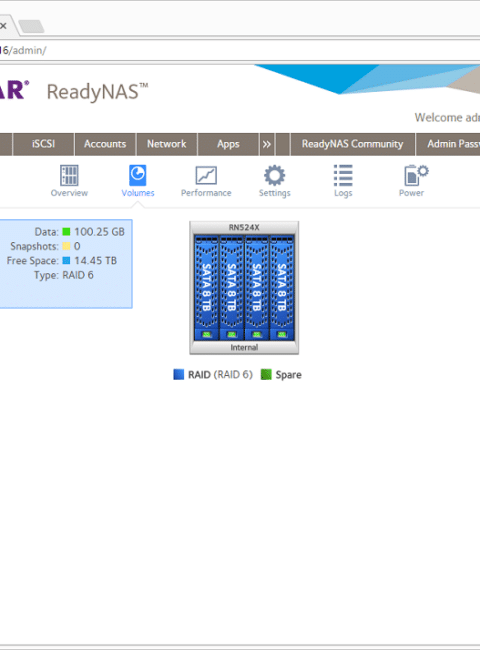Screen dimensions: 480x650
Task: Select the fourth SATA 8 TB disk
Action: coord(282,288)
